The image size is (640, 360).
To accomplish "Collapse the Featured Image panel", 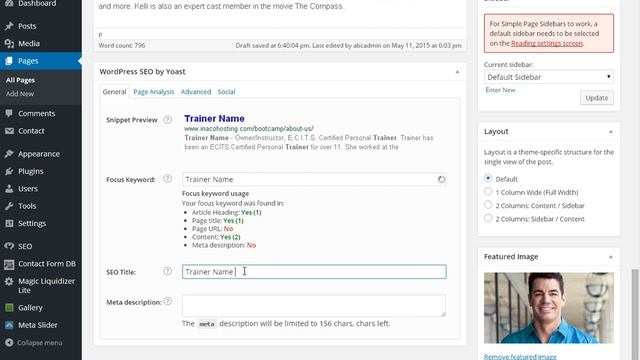I will (x=611, y=257).
